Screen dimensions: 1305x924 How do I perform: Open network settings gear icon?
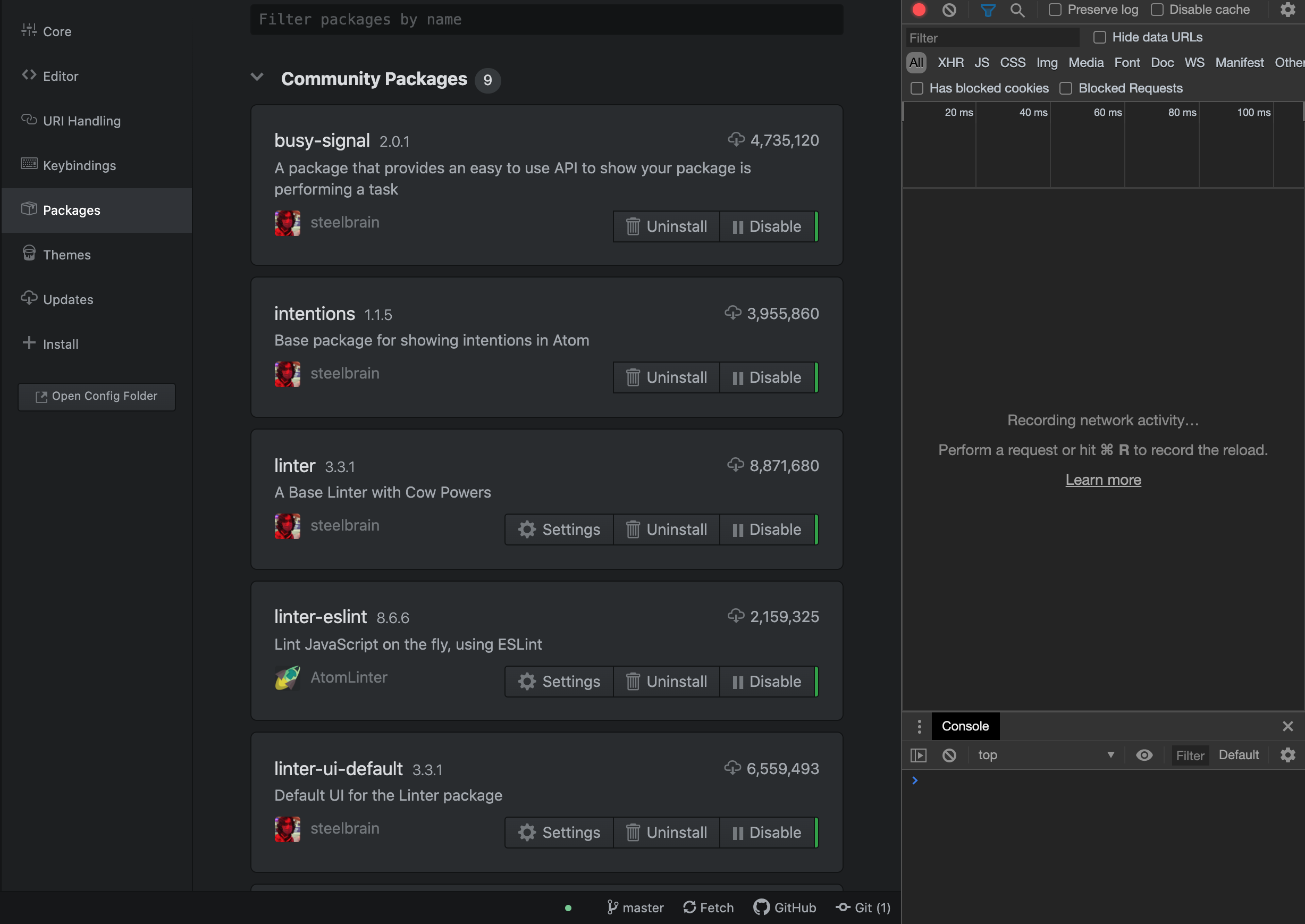tap(1287, 10)
